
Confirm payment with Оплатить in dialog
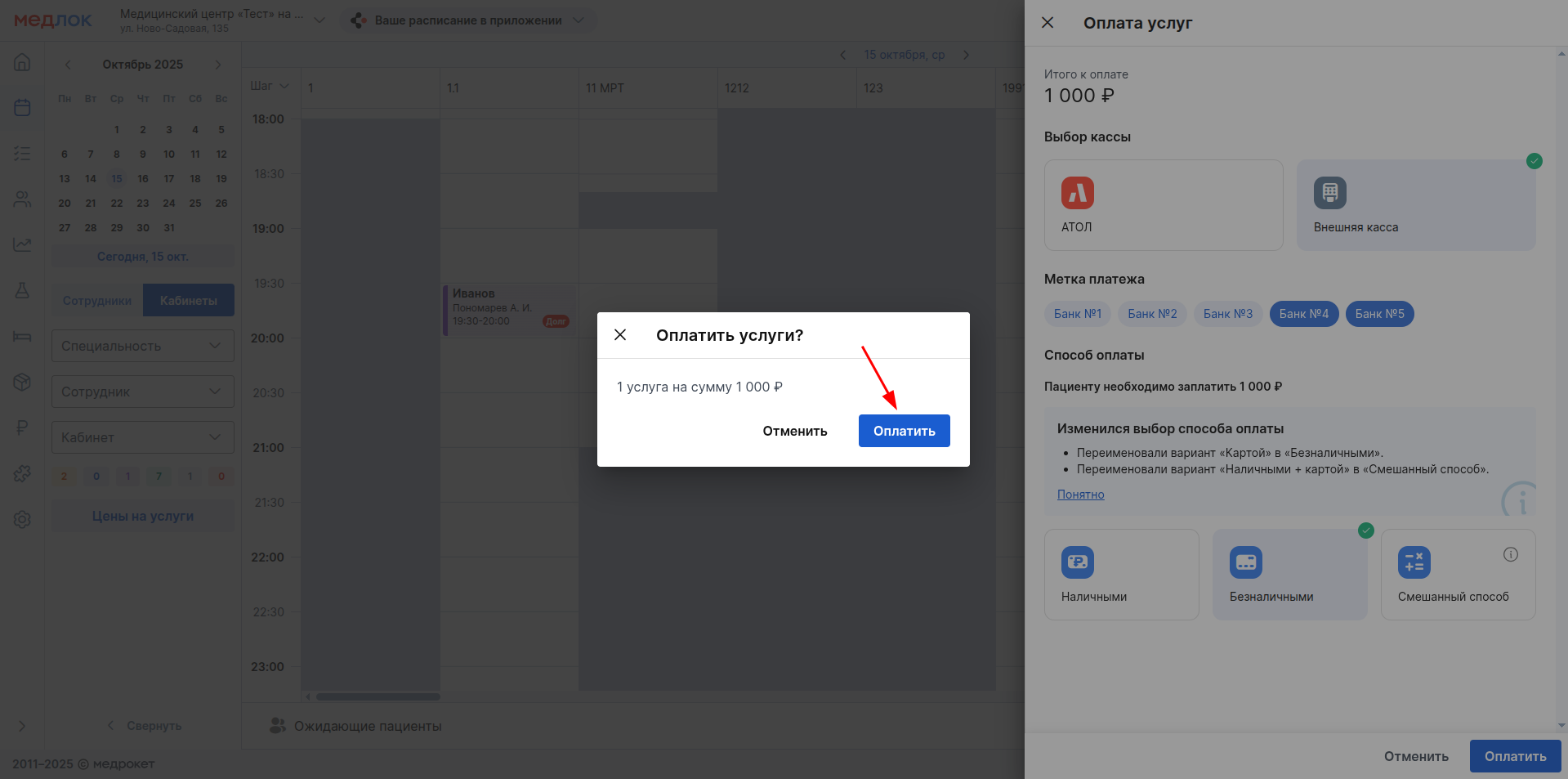pos(904,431)
